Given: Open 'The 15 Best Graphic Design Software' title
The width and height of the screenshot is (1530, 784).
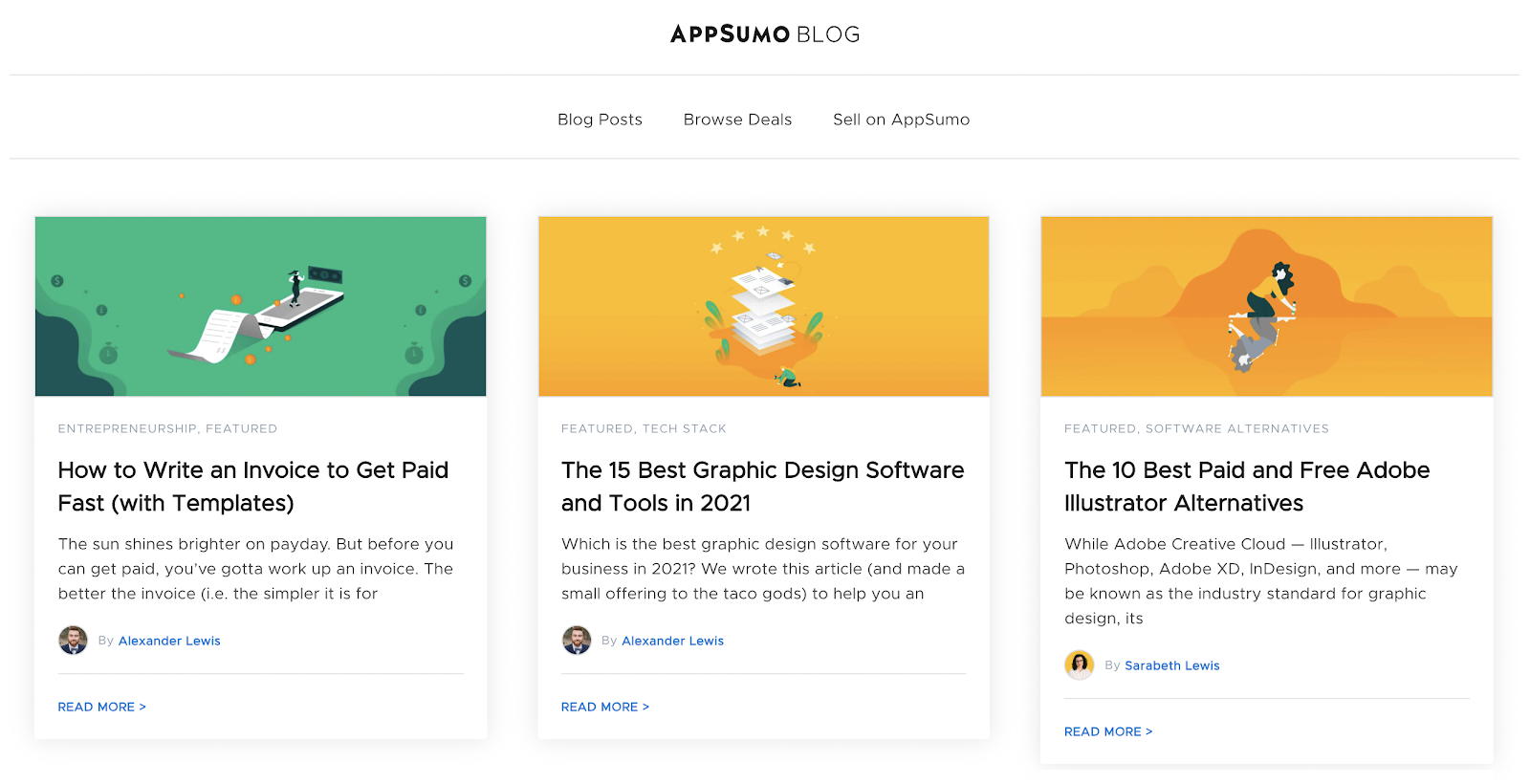Looking at the screenshot, I should pyautogui.click(x=763, y=487).
